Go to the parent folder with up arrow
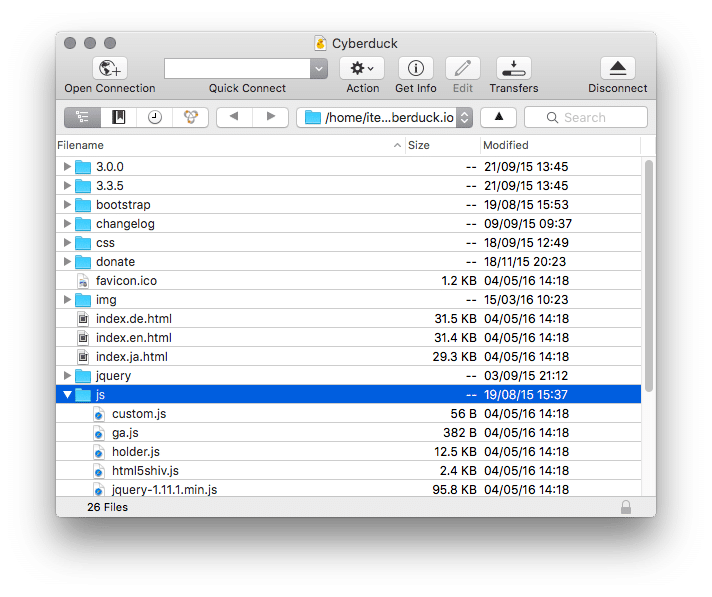The height and width of the screenshot is (597, 712). pyautogui.click(x=498, y=117)
